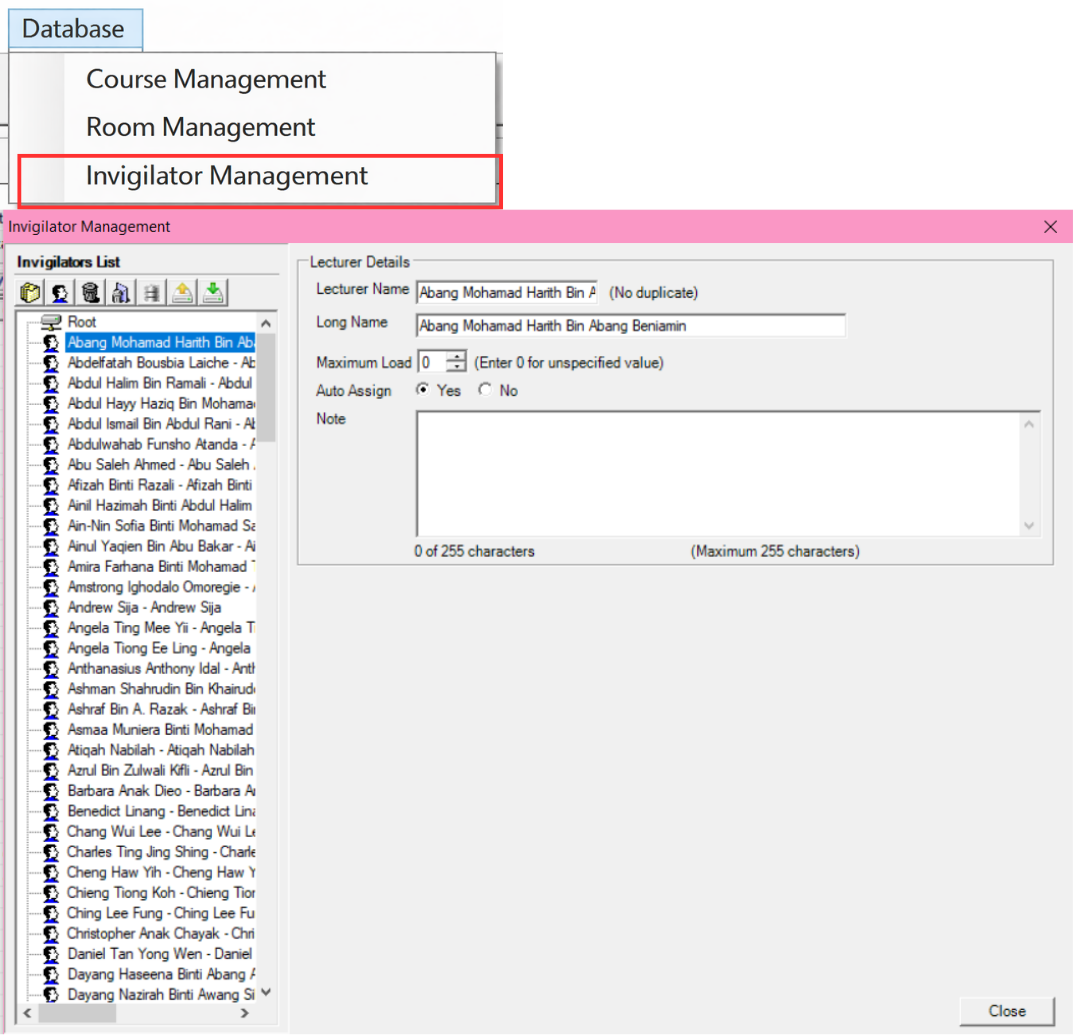Select the Root tree node label
Image resolution: width=1074 pixels, height=1035 pixels.
82,322
